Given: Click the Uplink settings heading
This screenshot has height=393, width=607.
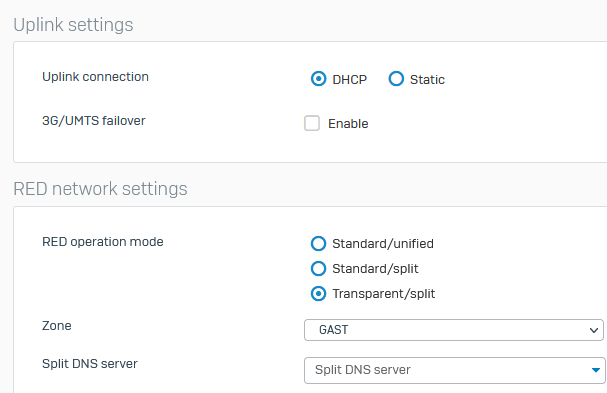Looking at the screenshot, I should click(73, 25).
